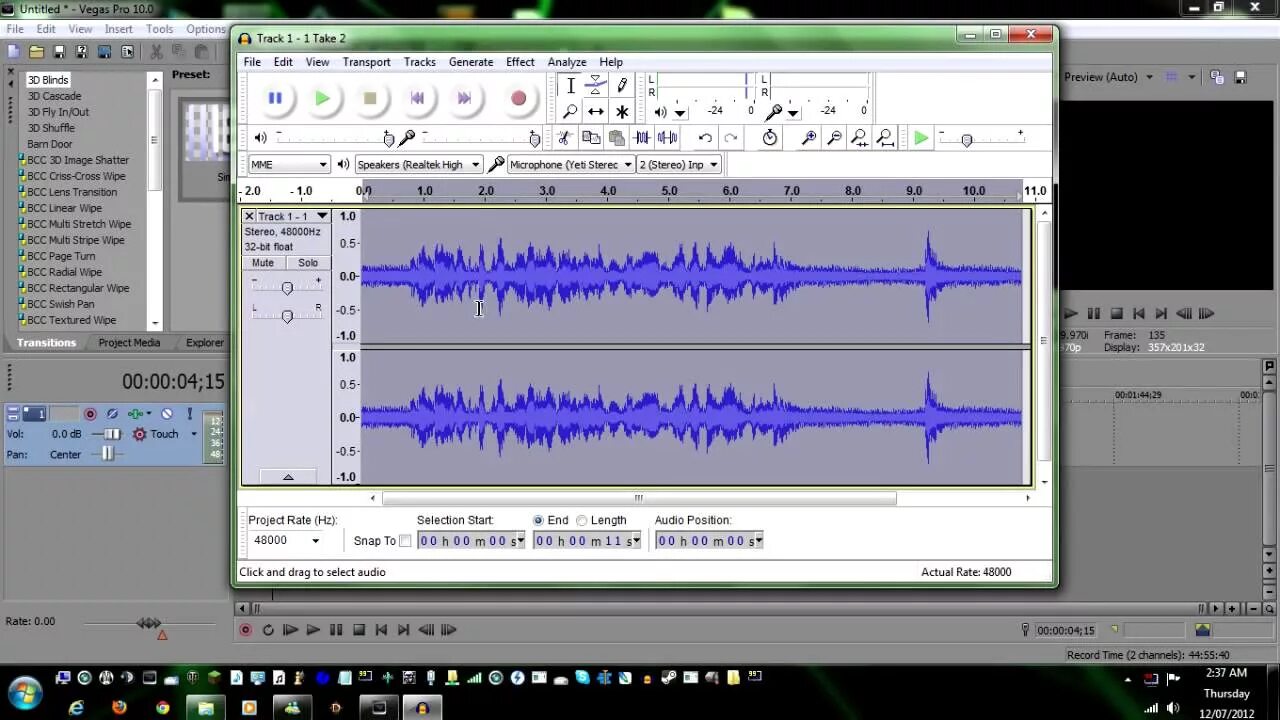Toggle mute icon on Vegas audio track
1280x720 pixels.
tap(167, 414)
